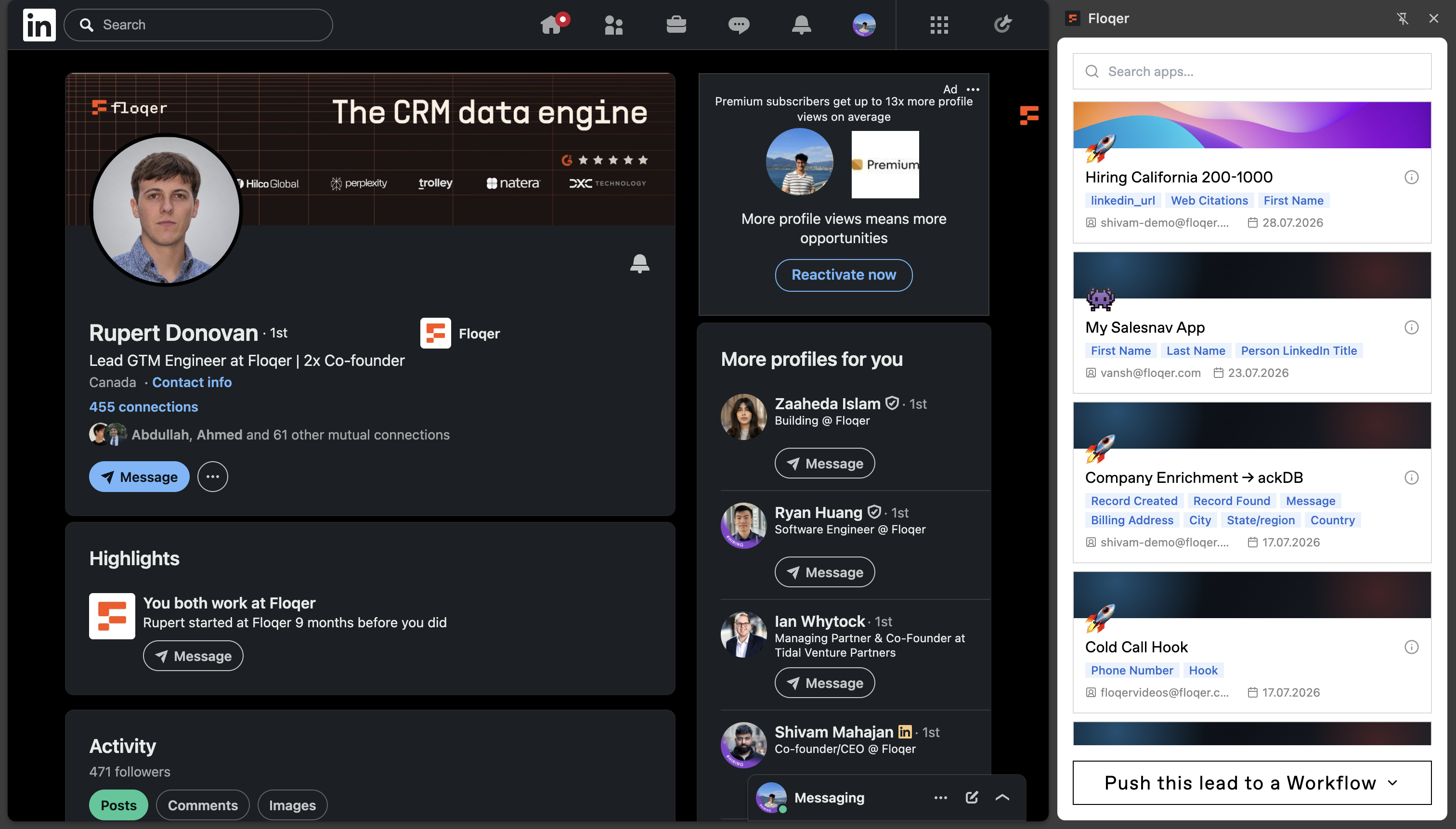Screen dimensions: 1456x829
Task: Toggle the notification bell on Rupert's profile
Action: pos(639,264)
